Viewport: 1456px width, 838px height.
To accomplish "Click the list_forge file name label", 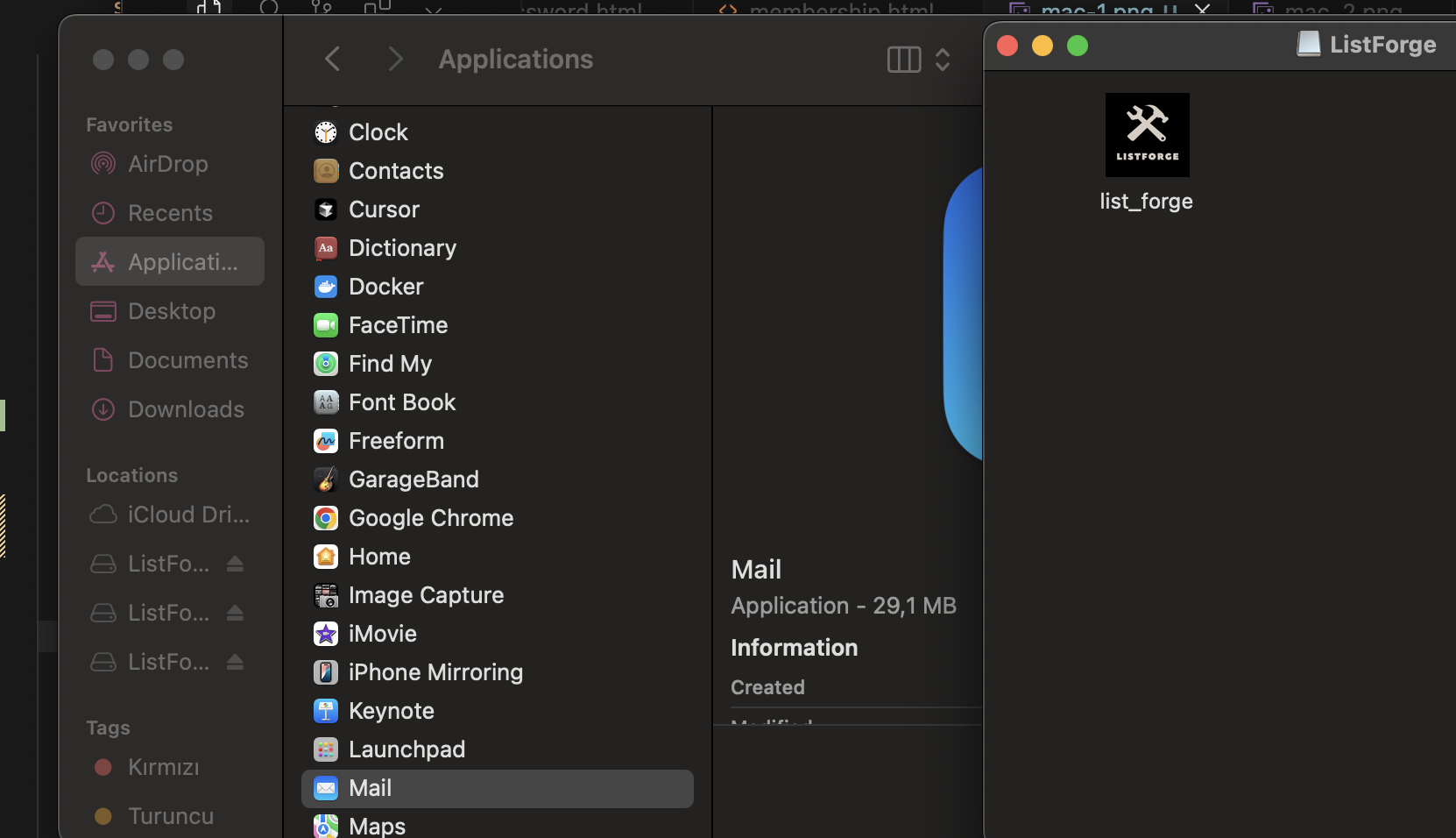I will [1147, 202].
